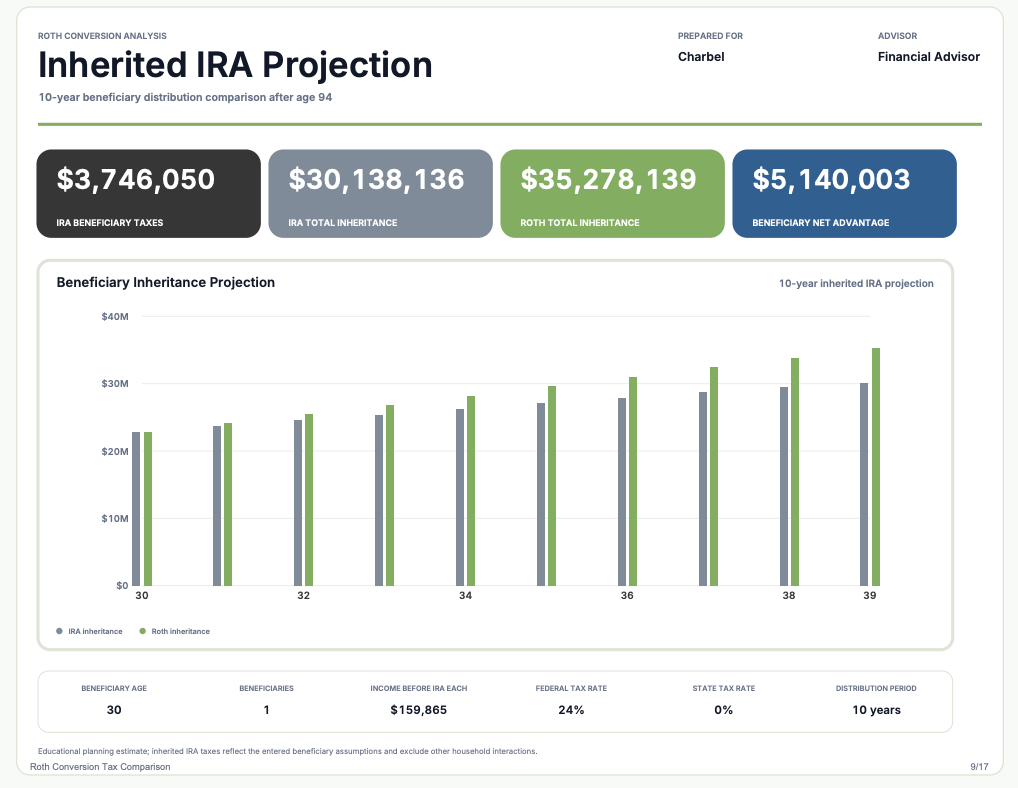The height and width of the screenshot is (788, 1018).
Task: Click the $0 y-axis label
Action: pyautogui.click(x=122, y=585)
